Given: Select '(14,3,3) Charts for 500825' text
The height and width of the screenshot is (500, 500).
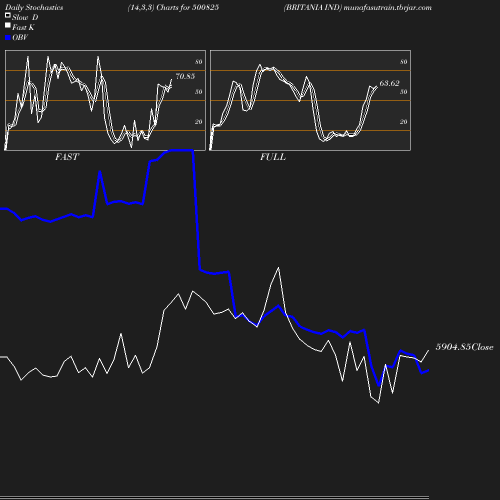Looking at the screenshot, I should point(173,7).
